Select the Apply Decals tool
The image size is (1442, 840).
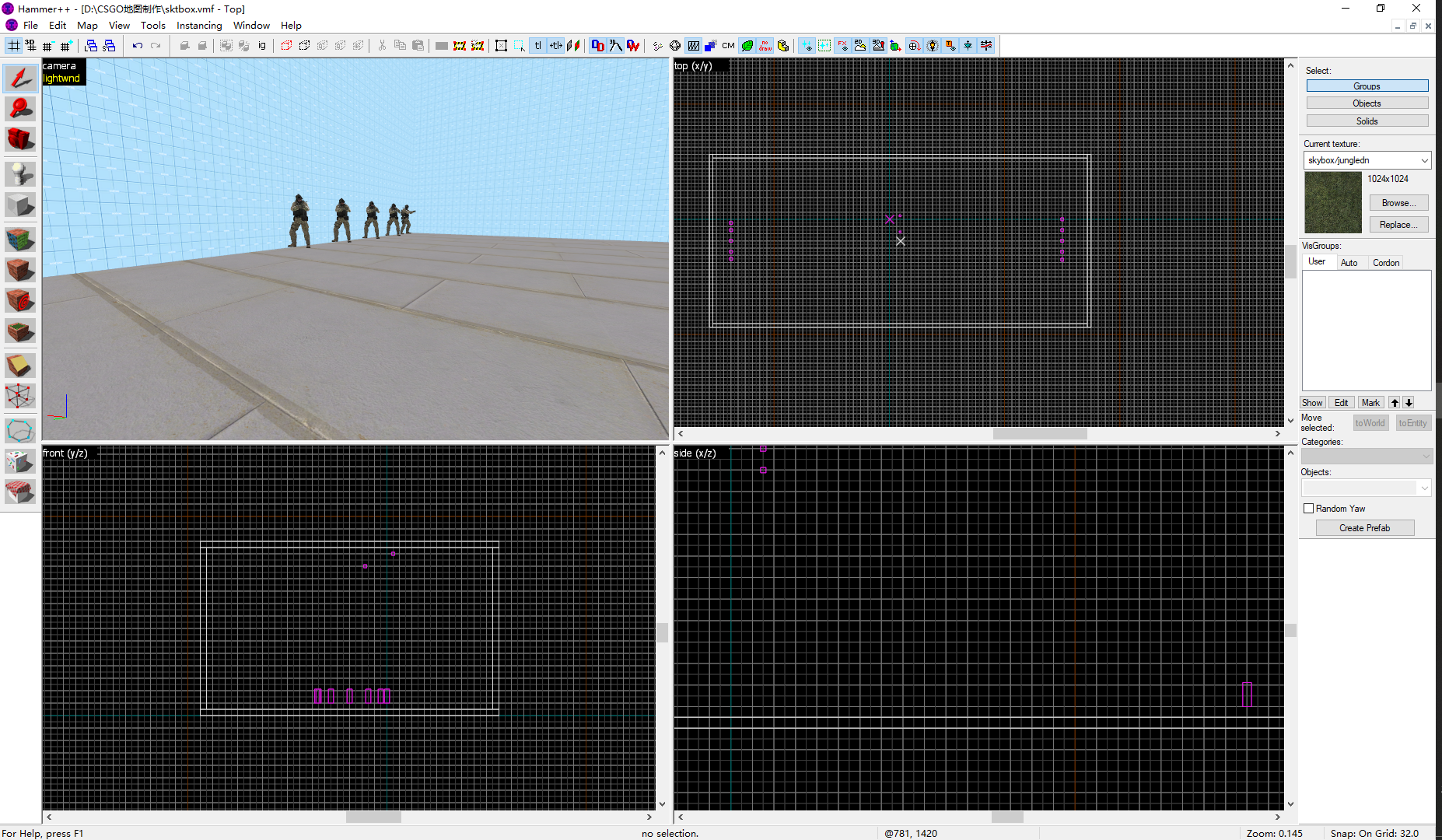[20, 300]
